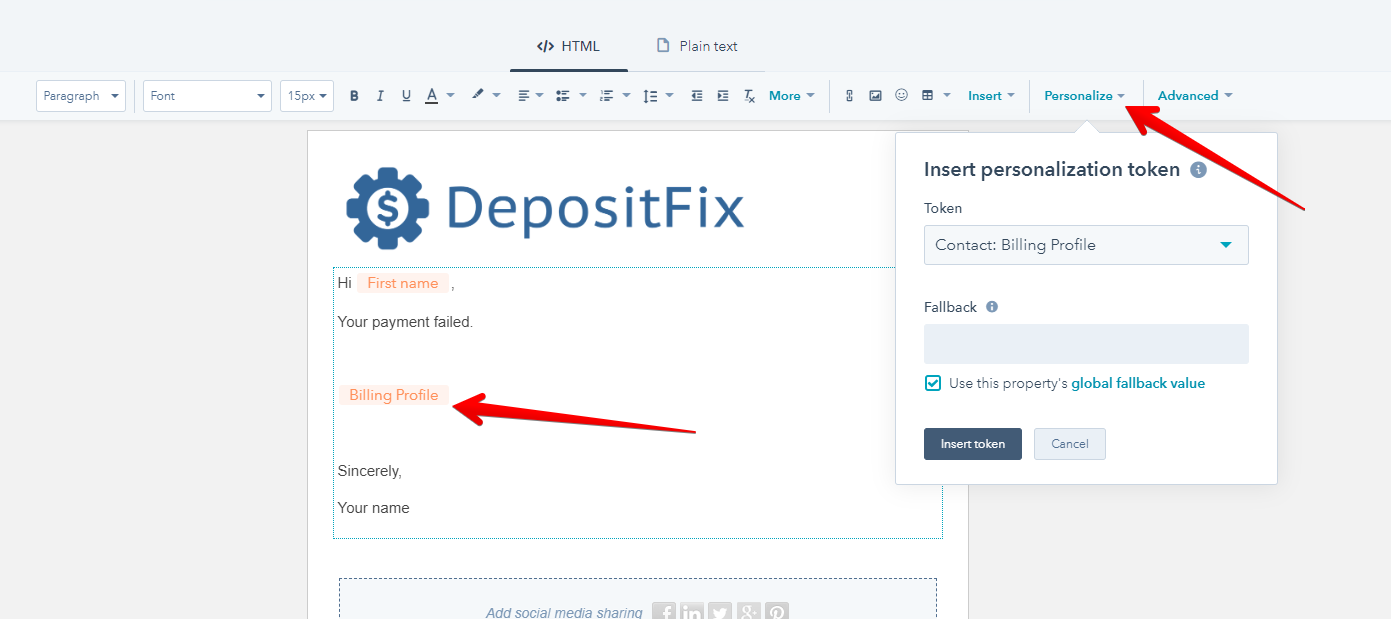Viewport: 1391px width, 619px height.
Task: Apply bold formatting
Action: (354, 96)
